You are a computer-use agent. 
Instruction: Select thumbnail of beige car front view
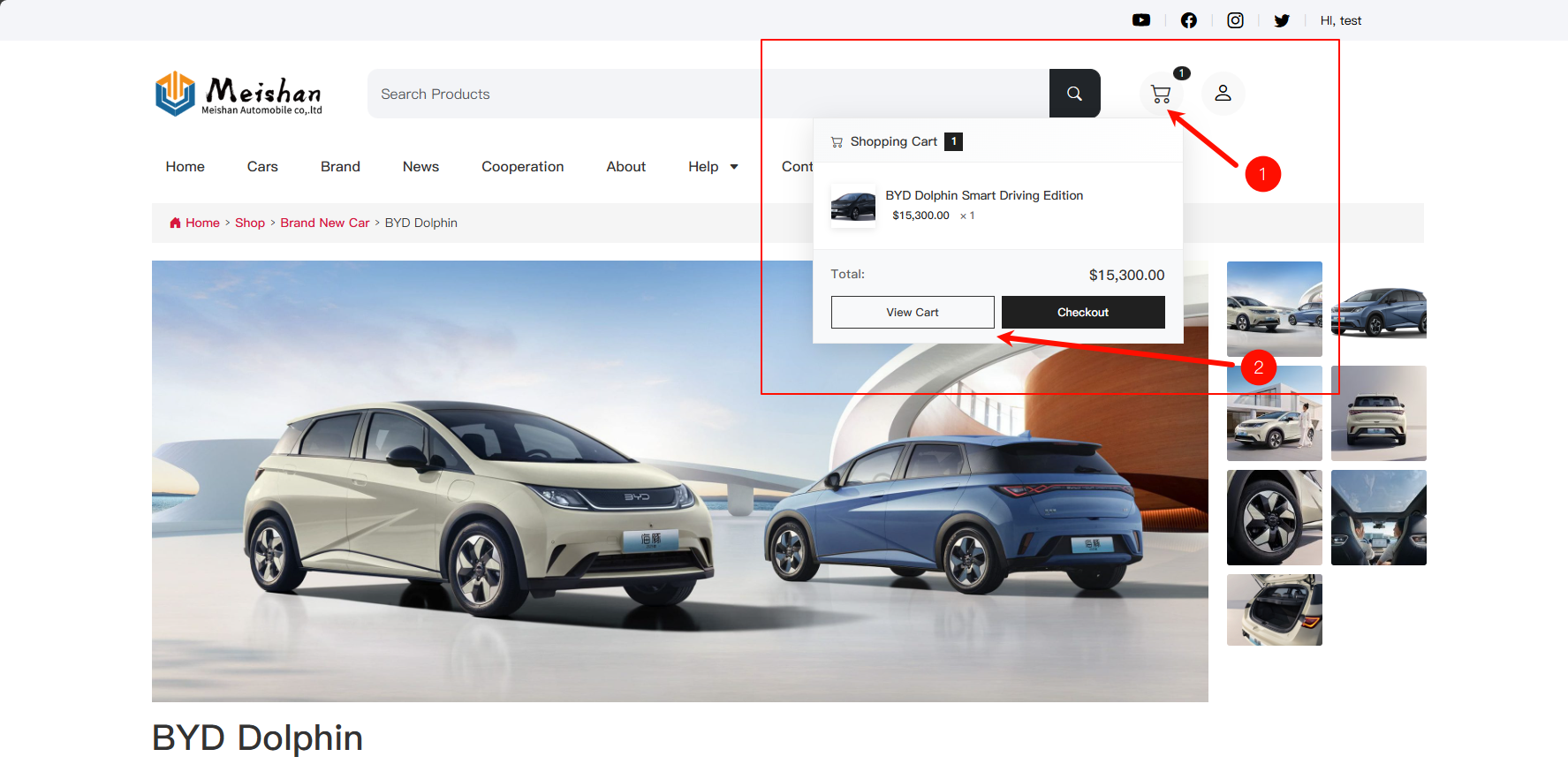pos(1379,413)
